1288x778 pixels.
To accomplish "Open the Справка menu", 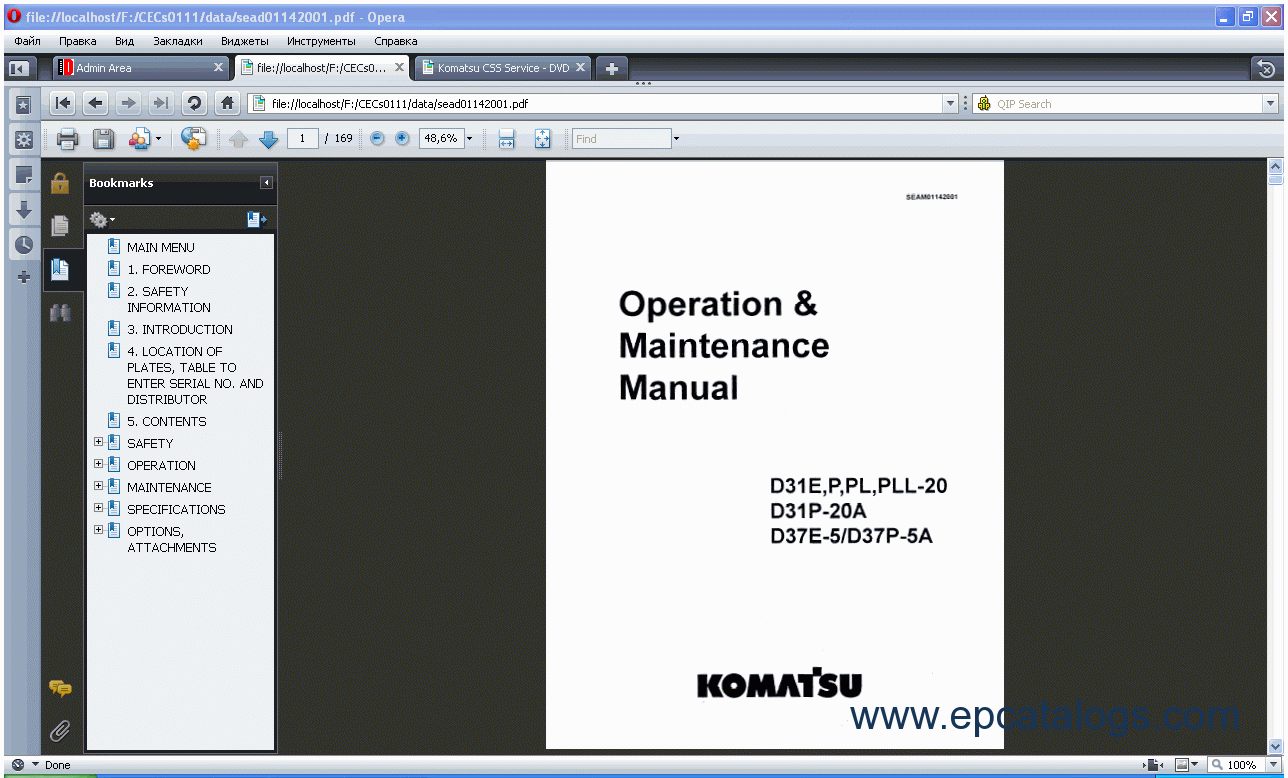I will tap(395, 41).
